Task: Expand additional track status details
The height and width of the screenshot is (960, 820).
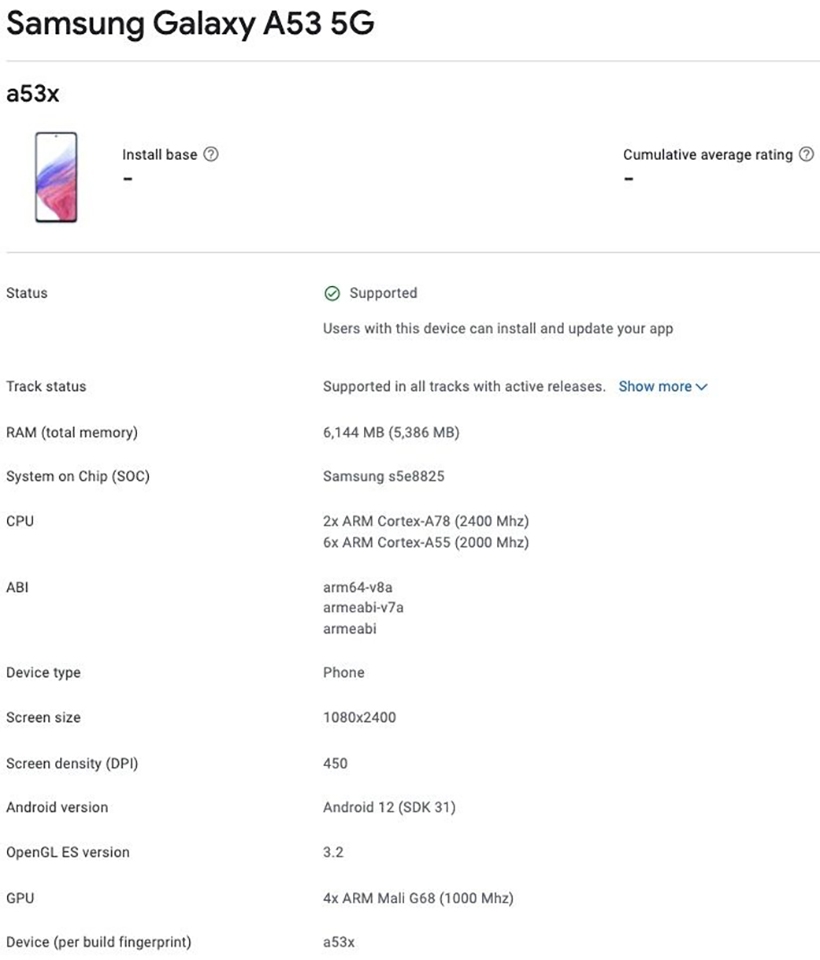Action: [x=656, y=386]
